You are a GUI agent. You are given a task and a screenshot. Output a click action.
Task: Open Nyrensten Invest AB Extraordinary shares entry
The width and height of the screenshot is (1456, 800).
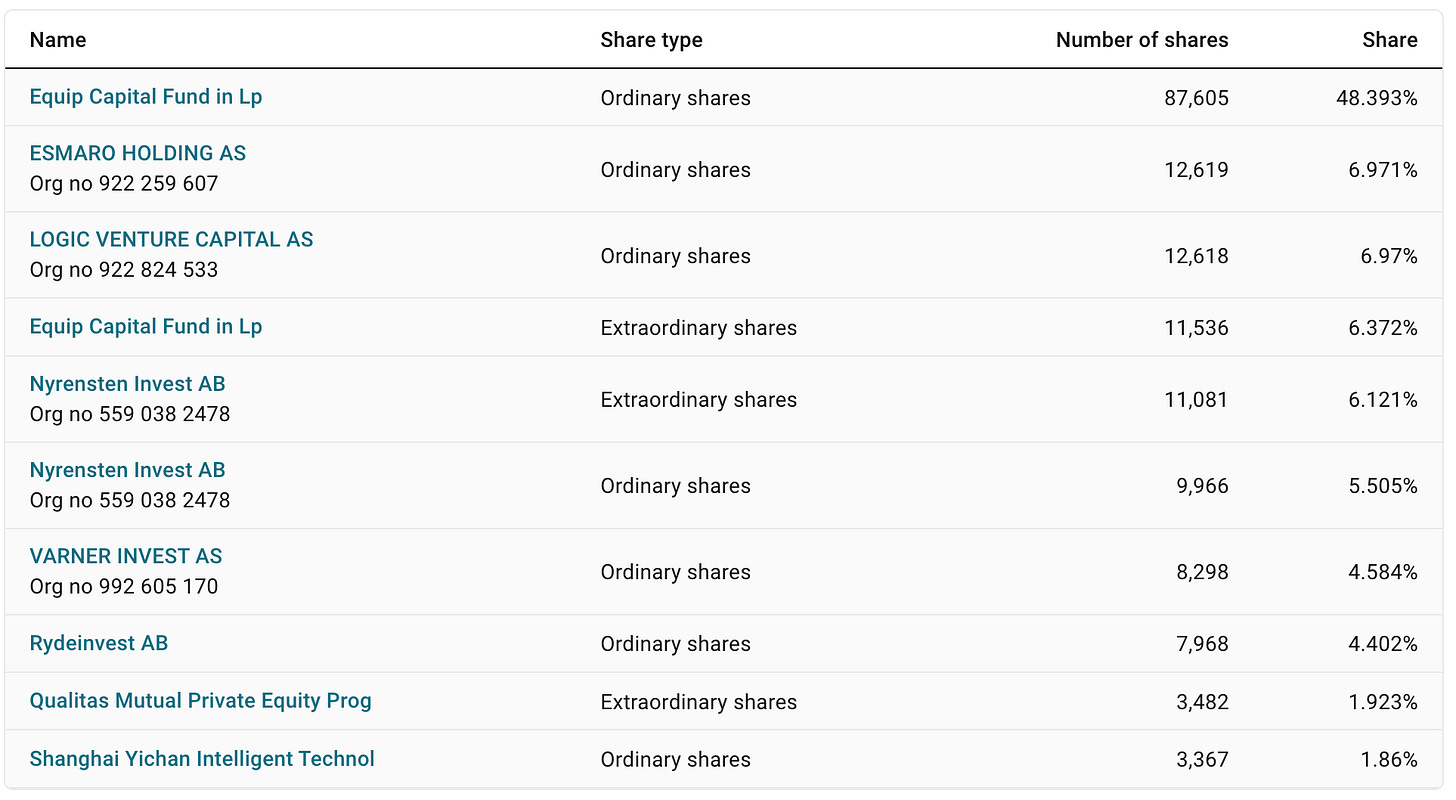[127, 384]
